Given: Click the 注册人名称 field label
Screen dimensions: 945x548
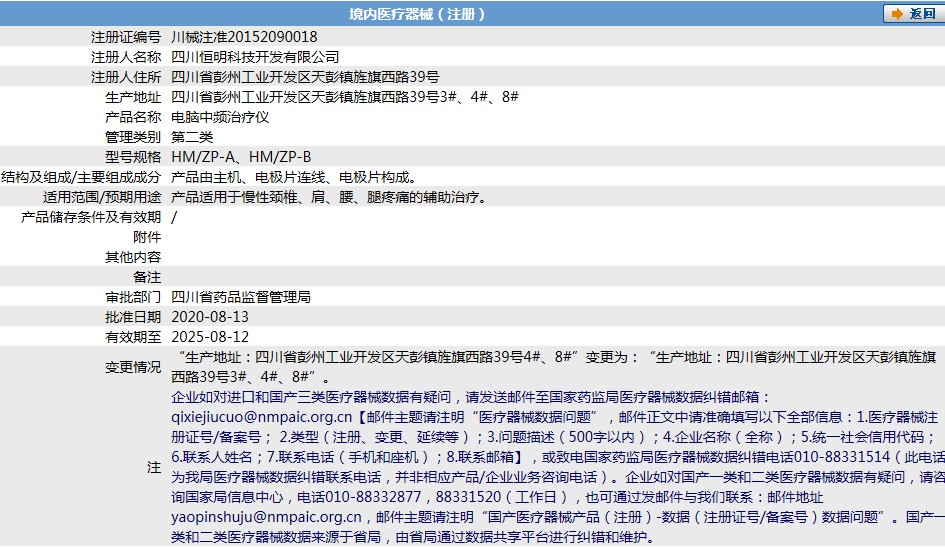Looking at the screenshot, I should pos(126,57).
